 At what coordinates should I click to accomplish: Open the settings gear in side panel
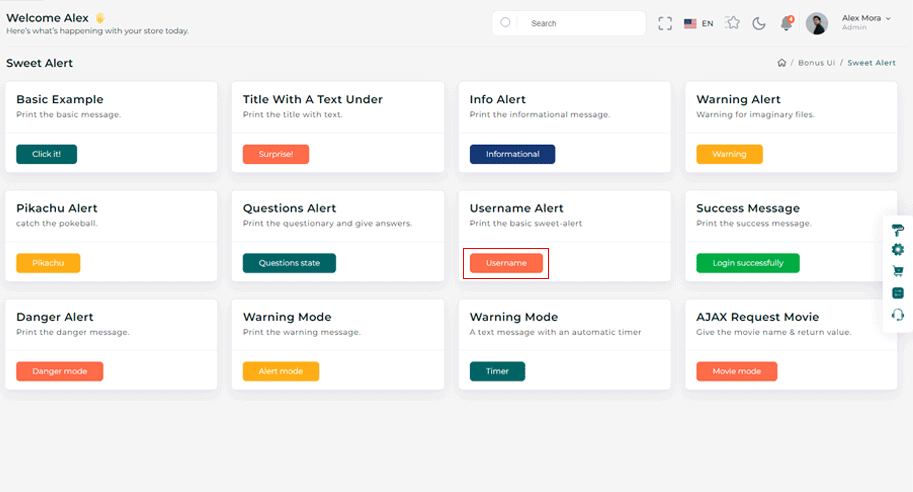tap(897, 250)
